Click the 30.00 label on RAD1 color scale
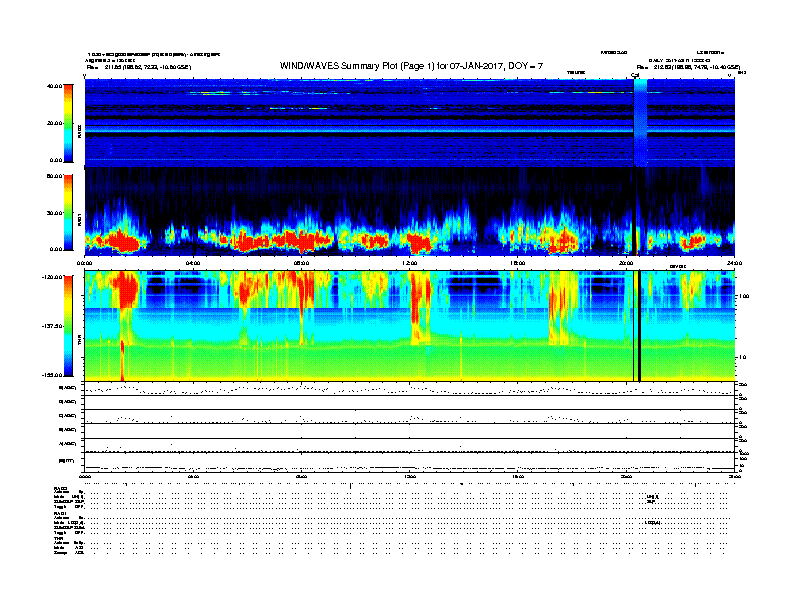Screen dimensions: 792x612 click(x=53, y=213)
